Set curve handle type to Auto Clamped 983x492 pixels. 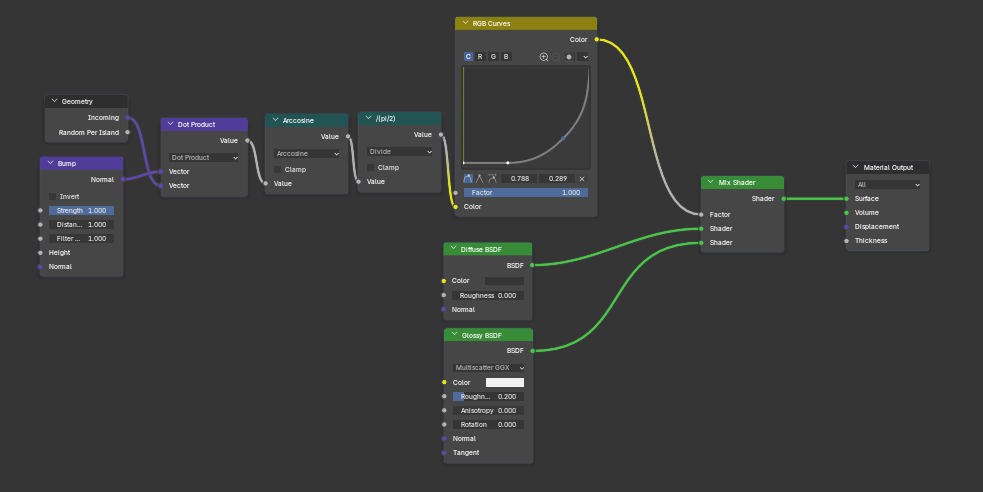point(492,179)
